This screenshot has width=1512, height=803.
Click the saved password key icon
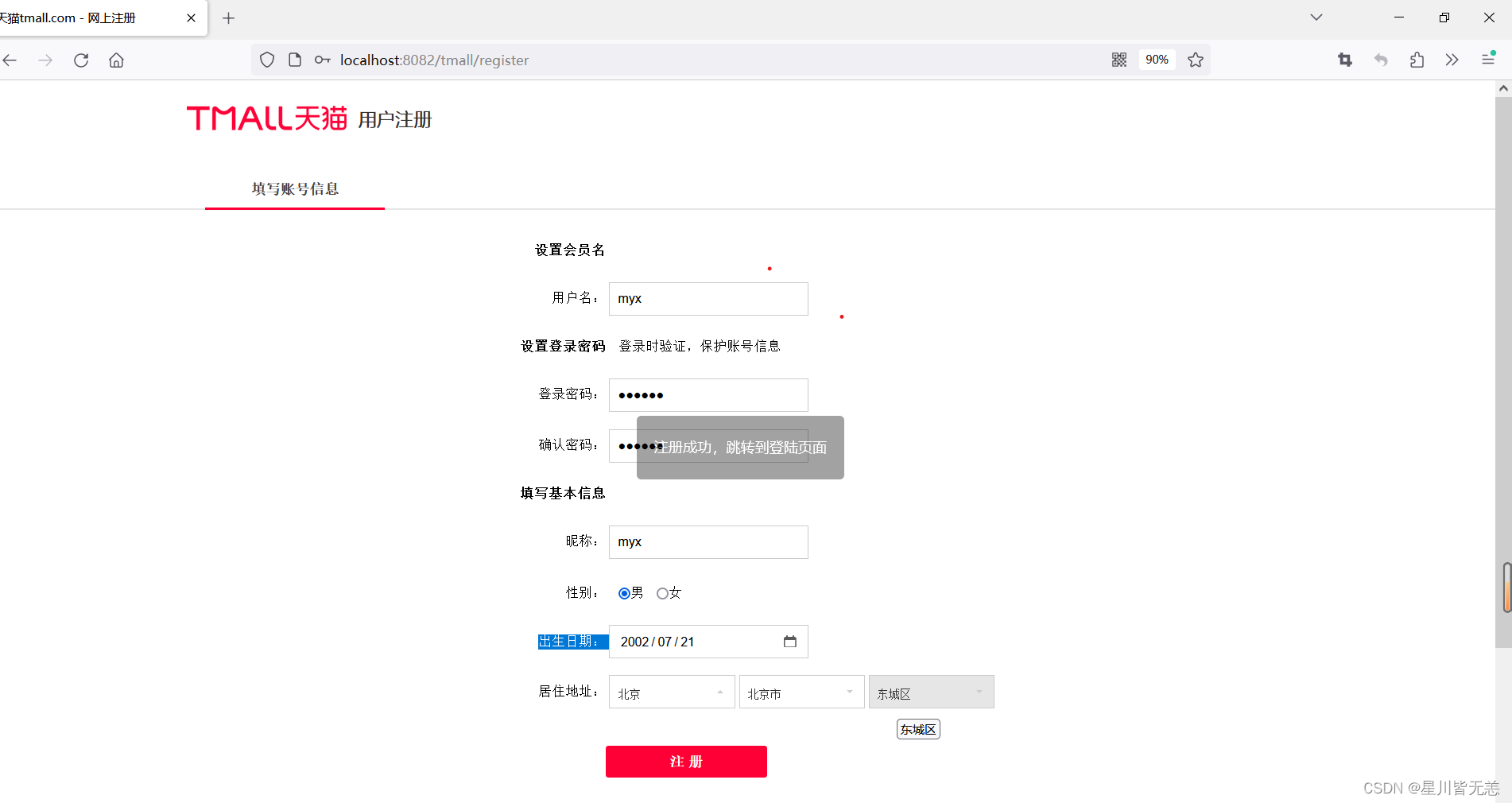(x=322, y=60)
